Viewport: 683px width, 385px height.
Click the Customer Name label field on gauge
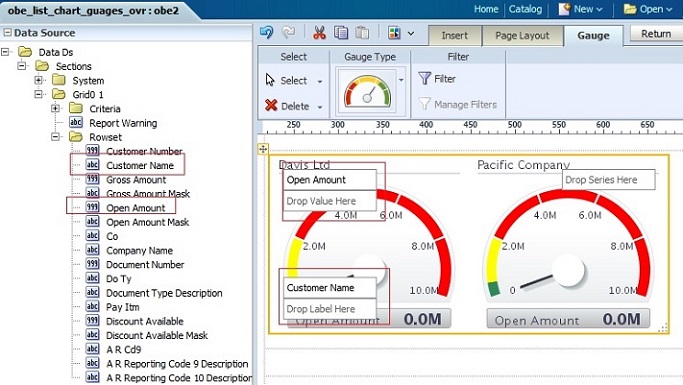(x=330, y=287)
